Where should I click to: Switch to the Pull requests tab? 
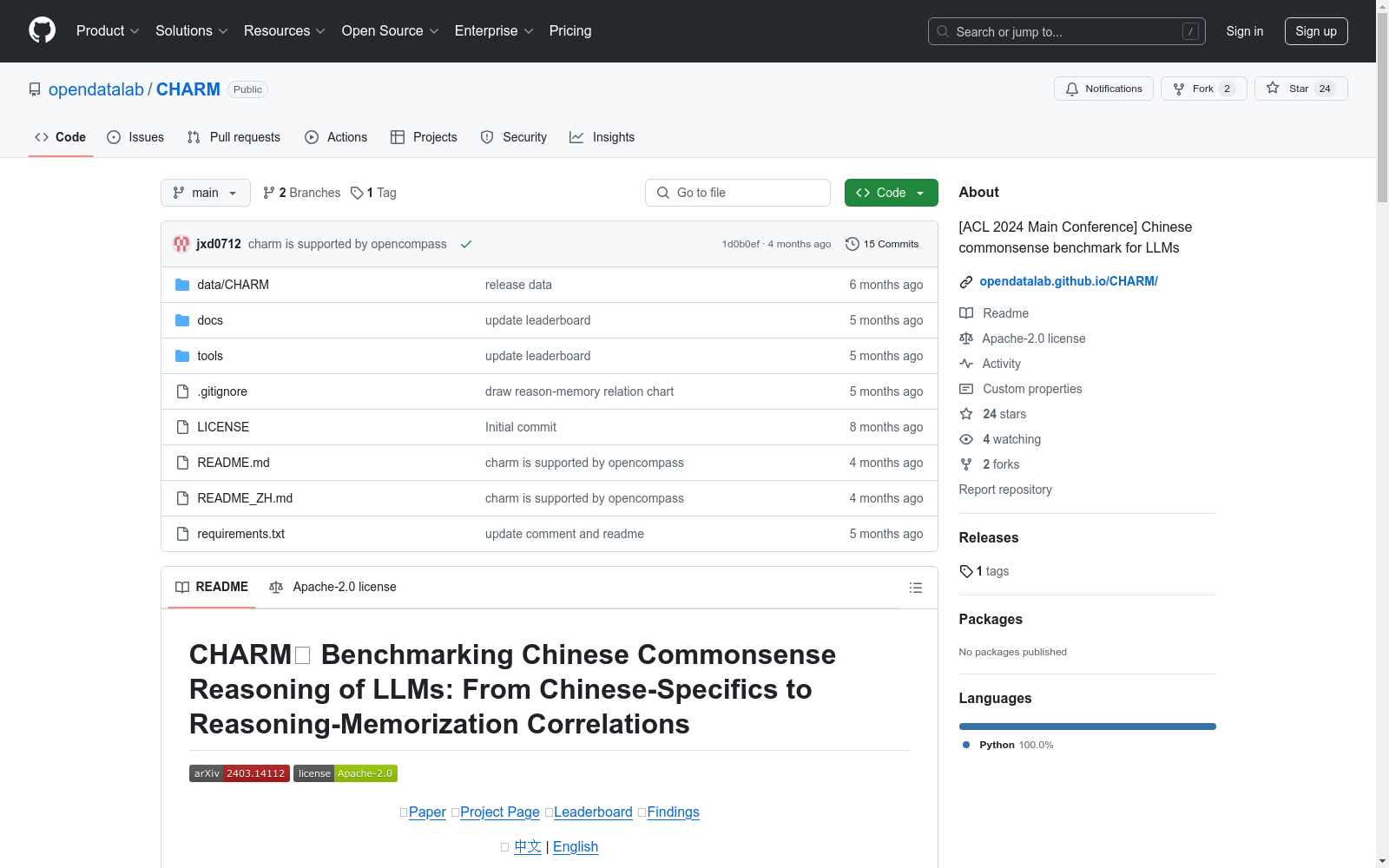(x=234, y=137)
